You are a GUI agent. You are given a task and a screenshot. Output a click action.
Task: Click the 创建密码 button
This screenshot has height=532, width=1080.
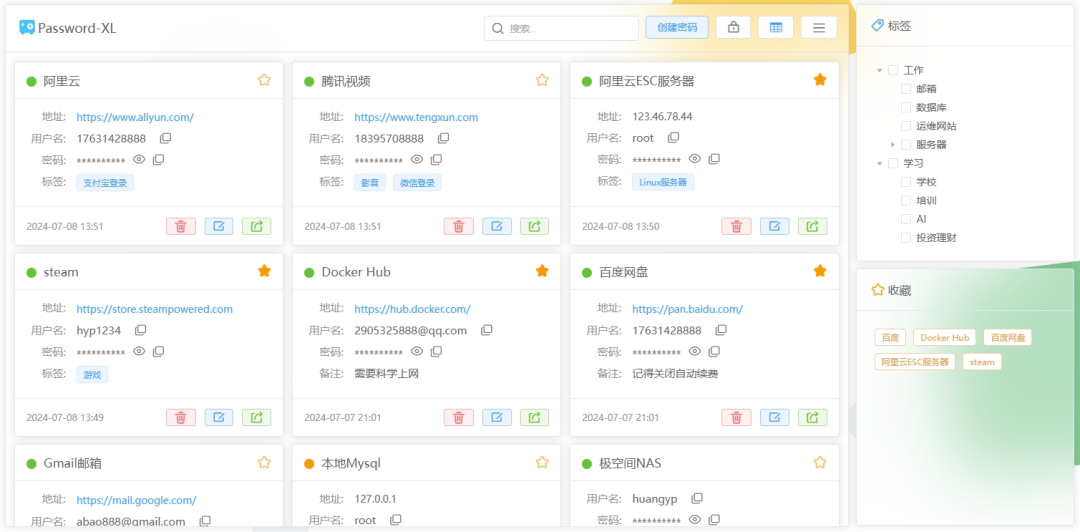point(677,28)
